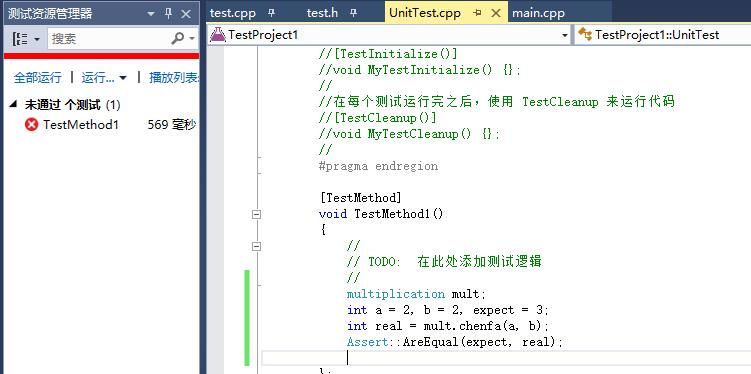Pin the test.h tab
Screen dimensions: 751x374
click(x=353, y=13)
